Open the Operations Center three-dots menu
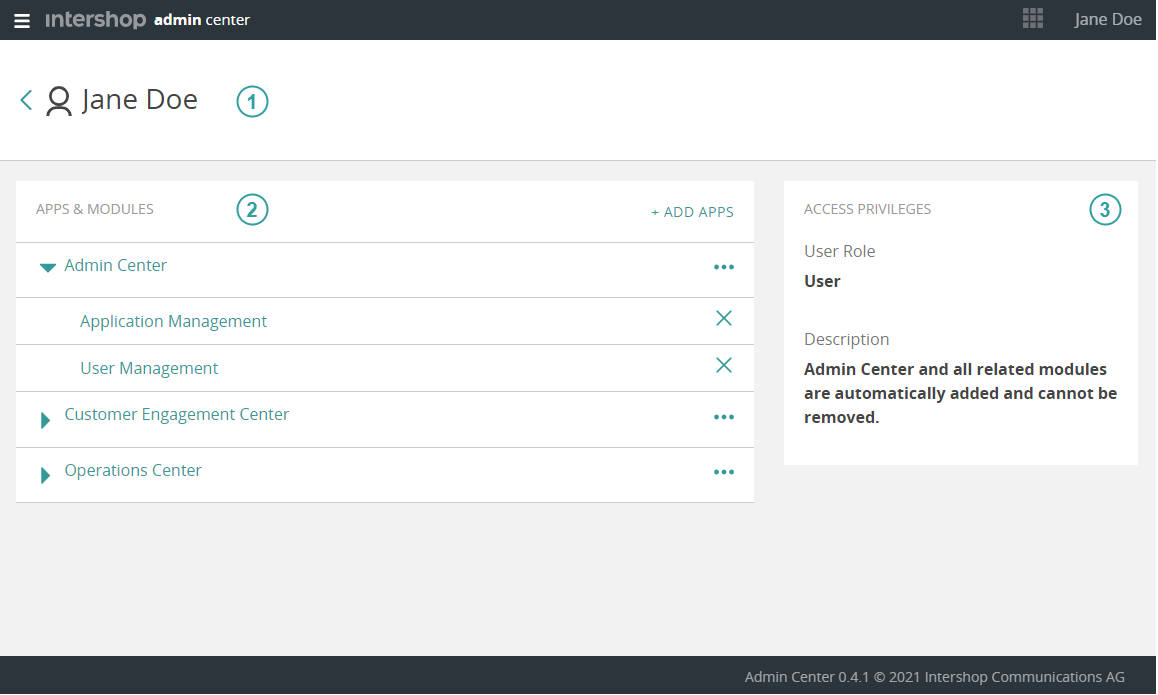This screenshot has height=695, width=1158. (724, 472)
